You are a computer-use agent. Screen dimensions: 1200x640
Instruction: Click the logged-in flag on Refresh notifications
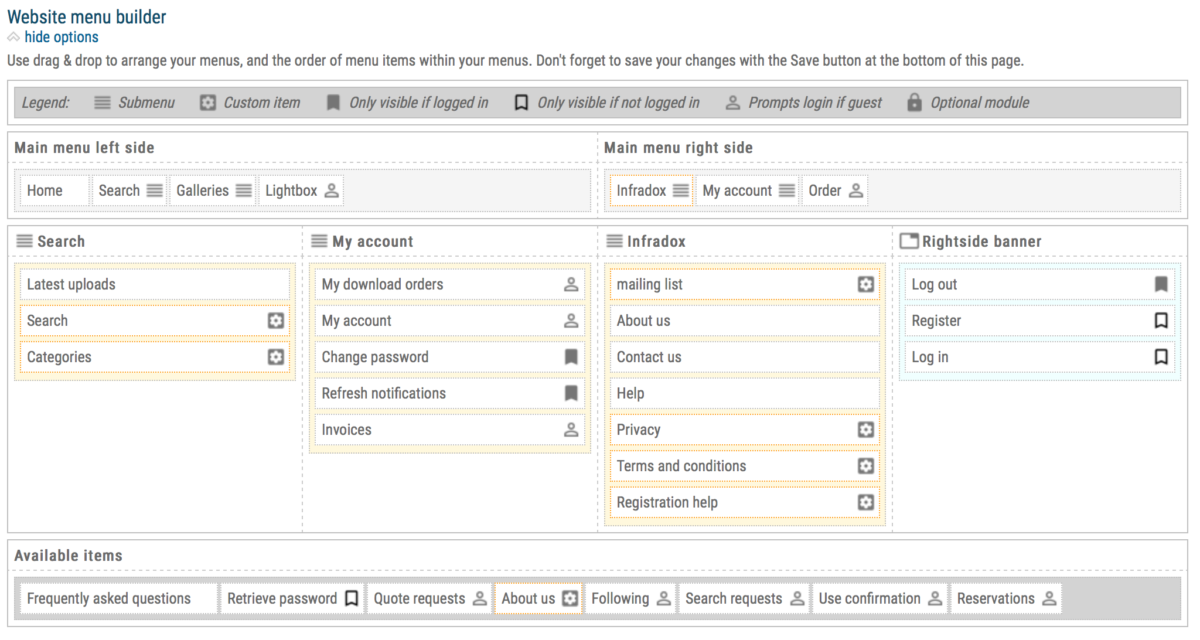tap(571, 392)
